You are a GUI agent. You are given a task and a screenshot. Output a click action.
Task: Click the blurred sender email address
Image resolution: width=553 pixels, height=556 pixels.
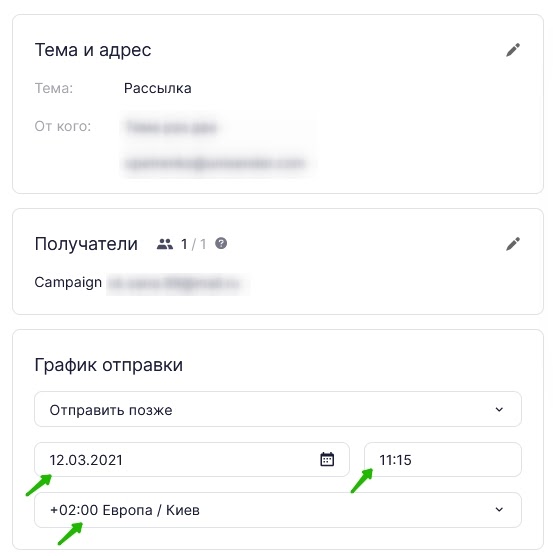point(215,163)
